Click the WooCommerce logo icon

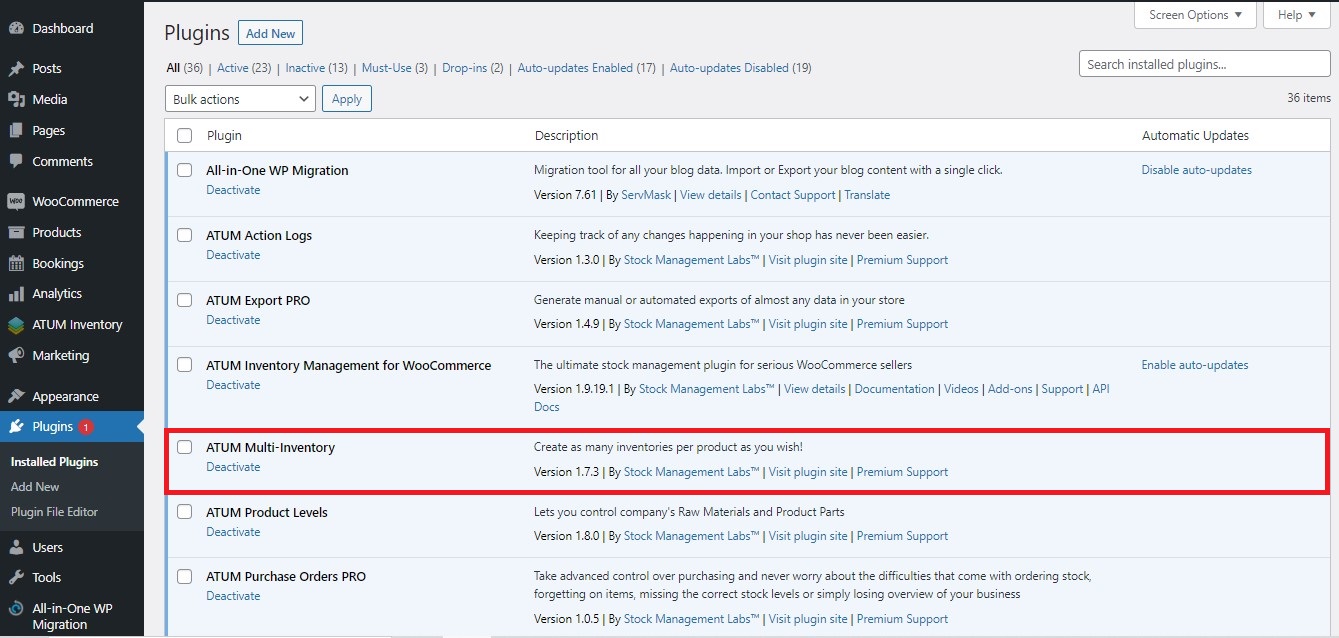[x=16, y=201]
